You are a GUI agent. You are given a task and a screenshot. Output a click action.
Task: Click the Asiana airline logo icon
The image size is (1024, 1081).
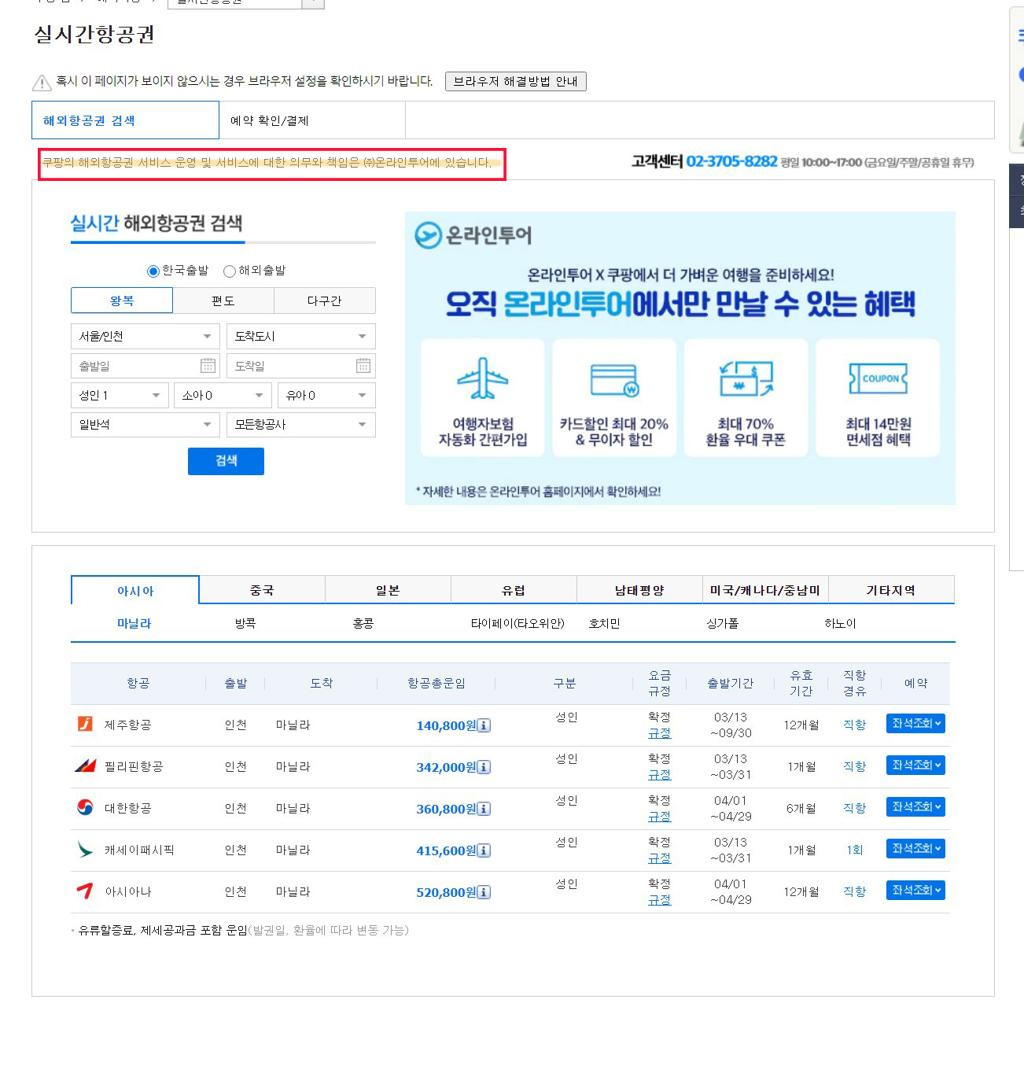85,890
